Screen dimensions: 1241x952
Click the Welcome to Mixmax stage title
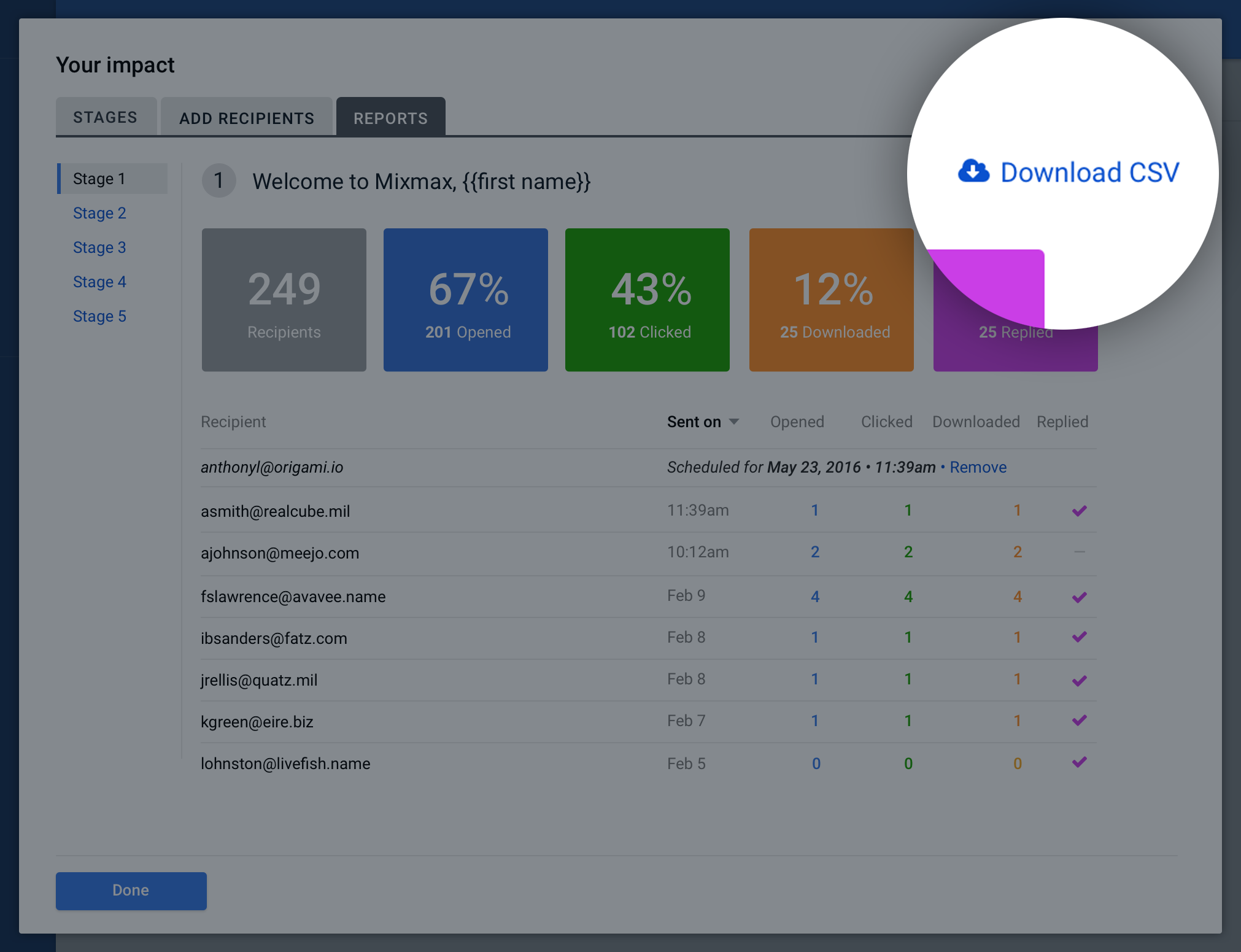point(422,182)
